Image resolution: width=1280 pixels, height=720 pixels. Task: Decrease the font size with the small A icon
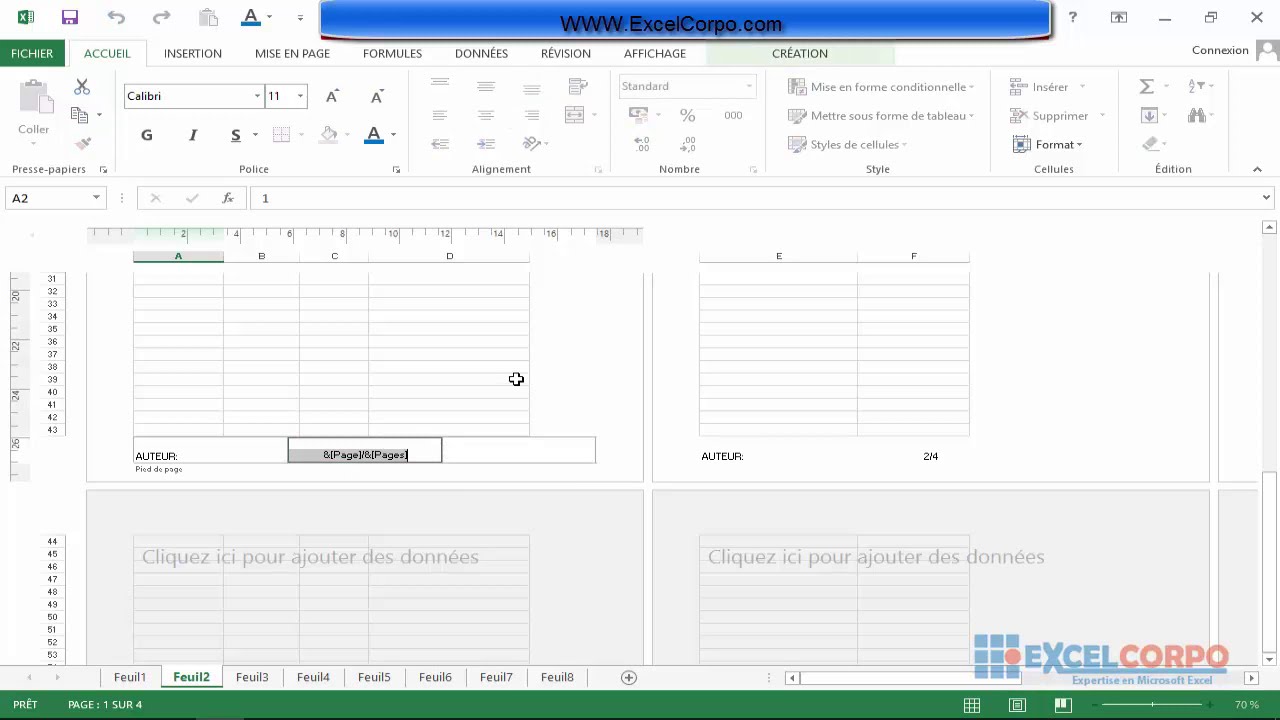377,96
